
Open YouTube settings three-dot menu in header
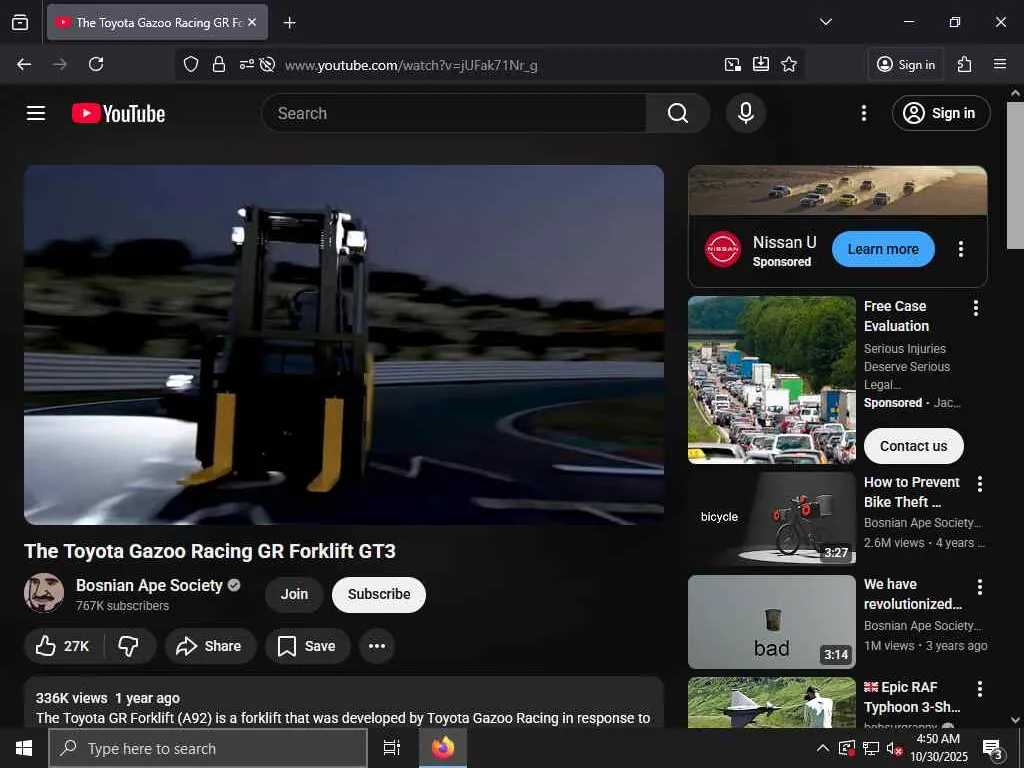[864, 113]
